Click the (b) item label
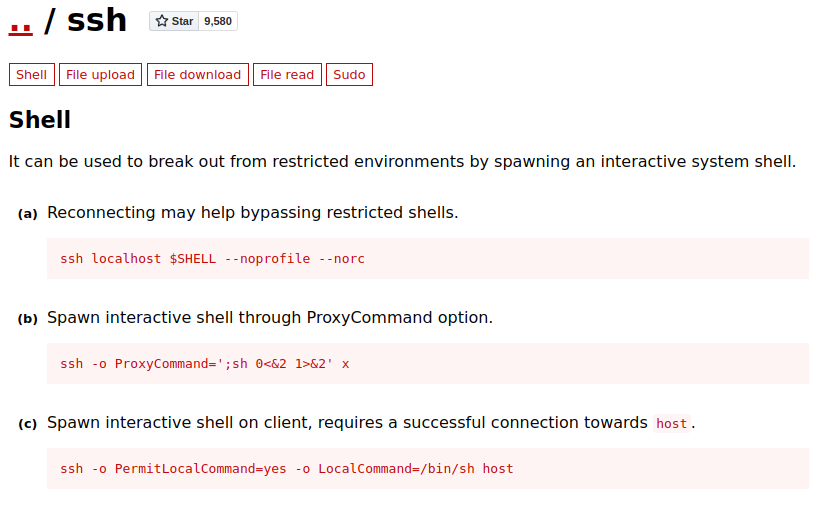Screen dimensions: 839x516 [27, 318]
